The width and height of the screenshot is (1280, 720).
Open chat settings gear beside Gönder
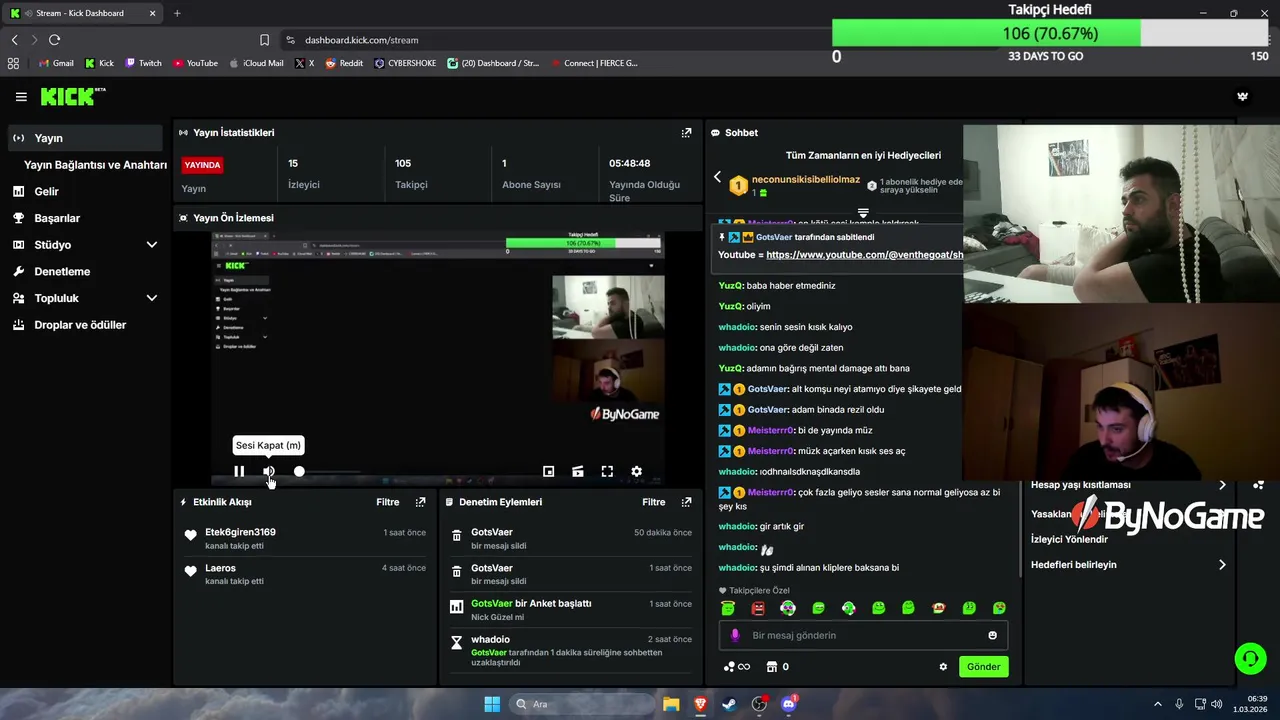(x=943, y=667)
